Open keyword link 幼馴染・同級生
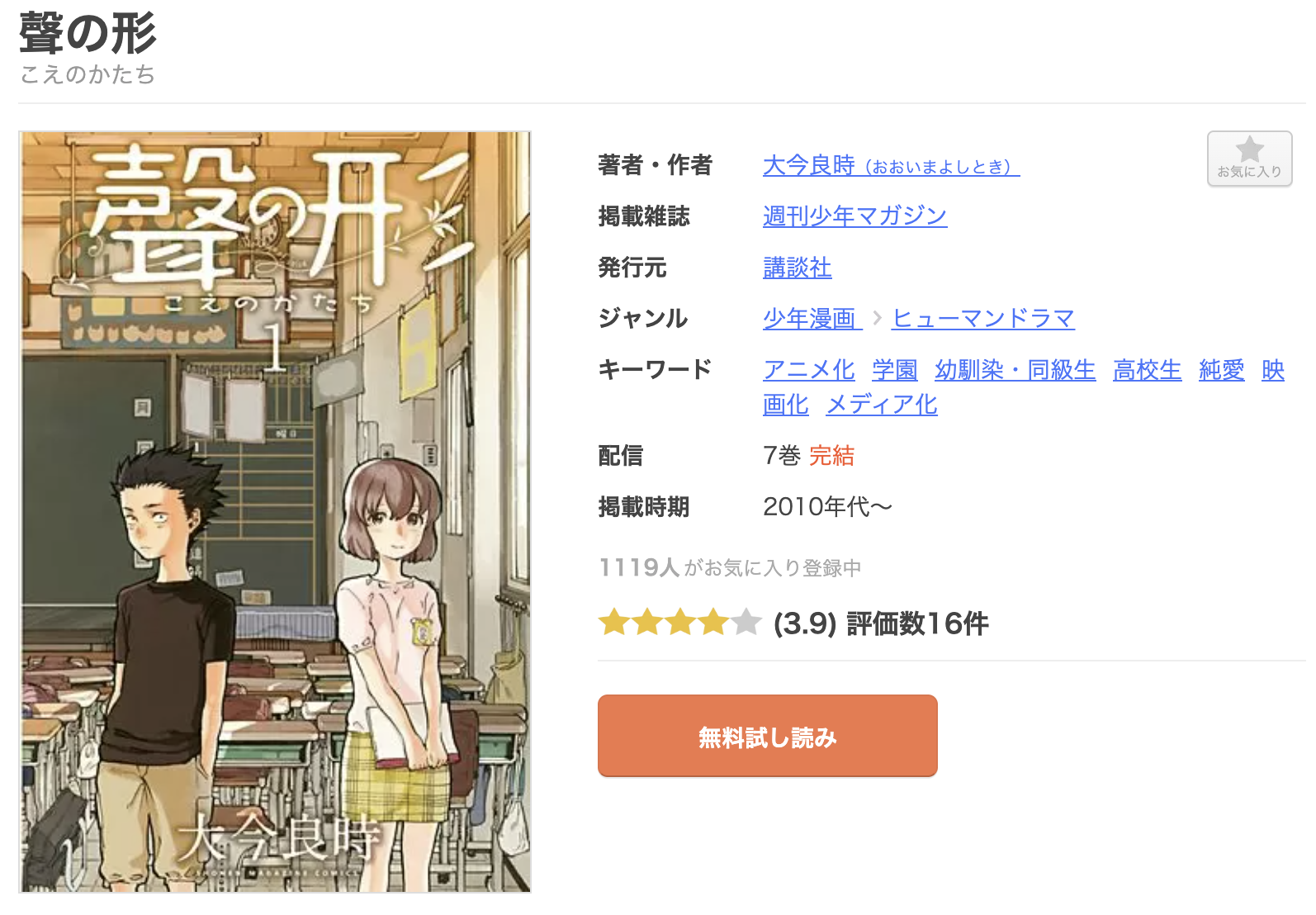This screenshot has height=915, width=1316. click(1015, 370)
